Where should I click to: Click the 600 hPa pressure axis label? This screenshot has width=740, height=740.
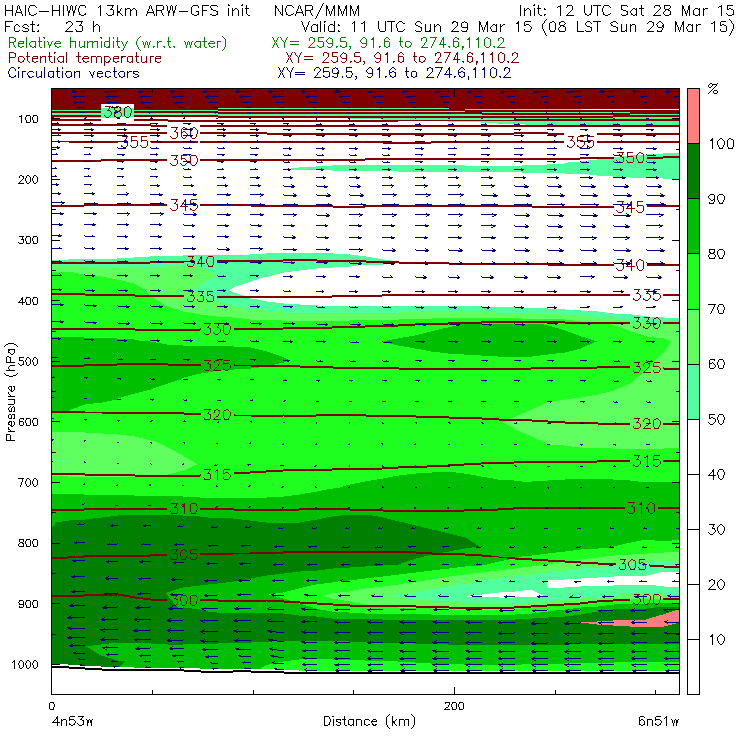[28, 421]
